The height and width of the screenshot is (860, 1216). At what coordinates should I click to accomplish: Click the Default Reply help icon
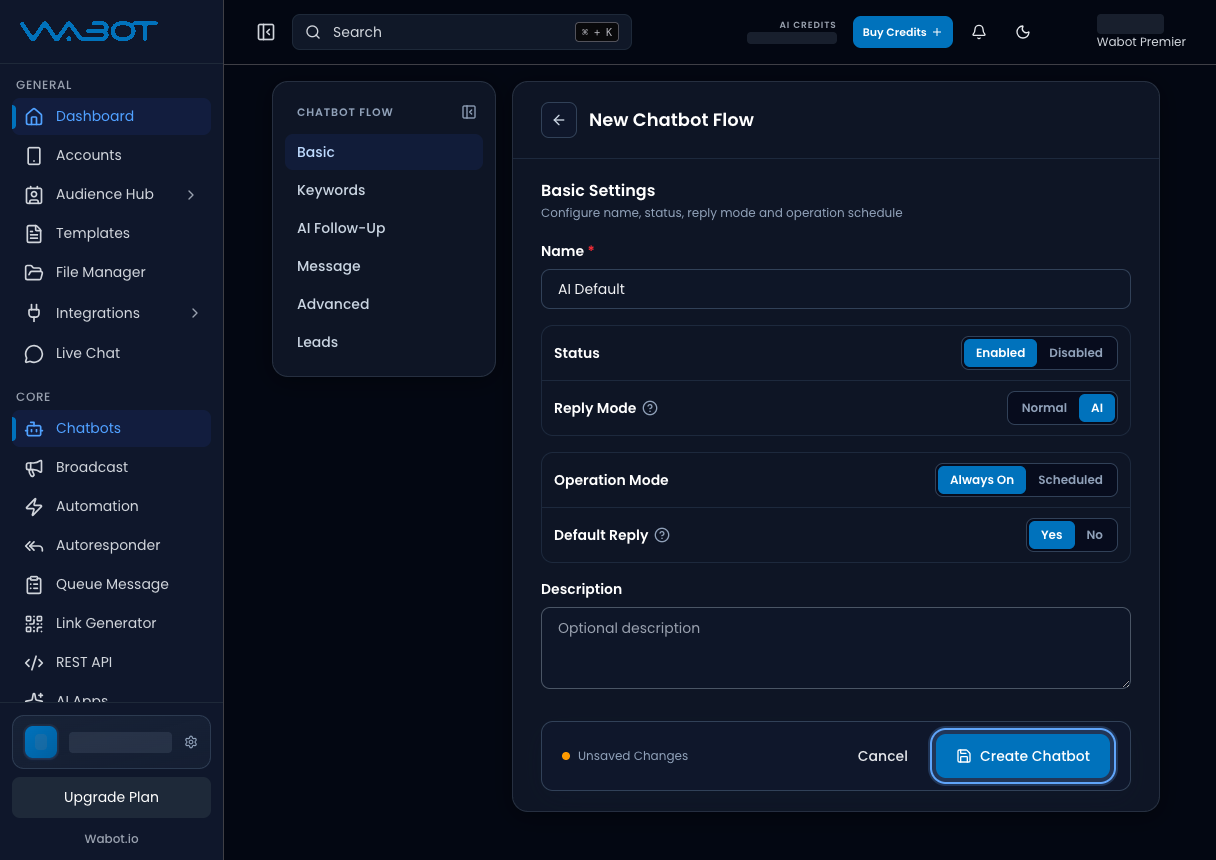pyautogui.click(x=662, y=535)
